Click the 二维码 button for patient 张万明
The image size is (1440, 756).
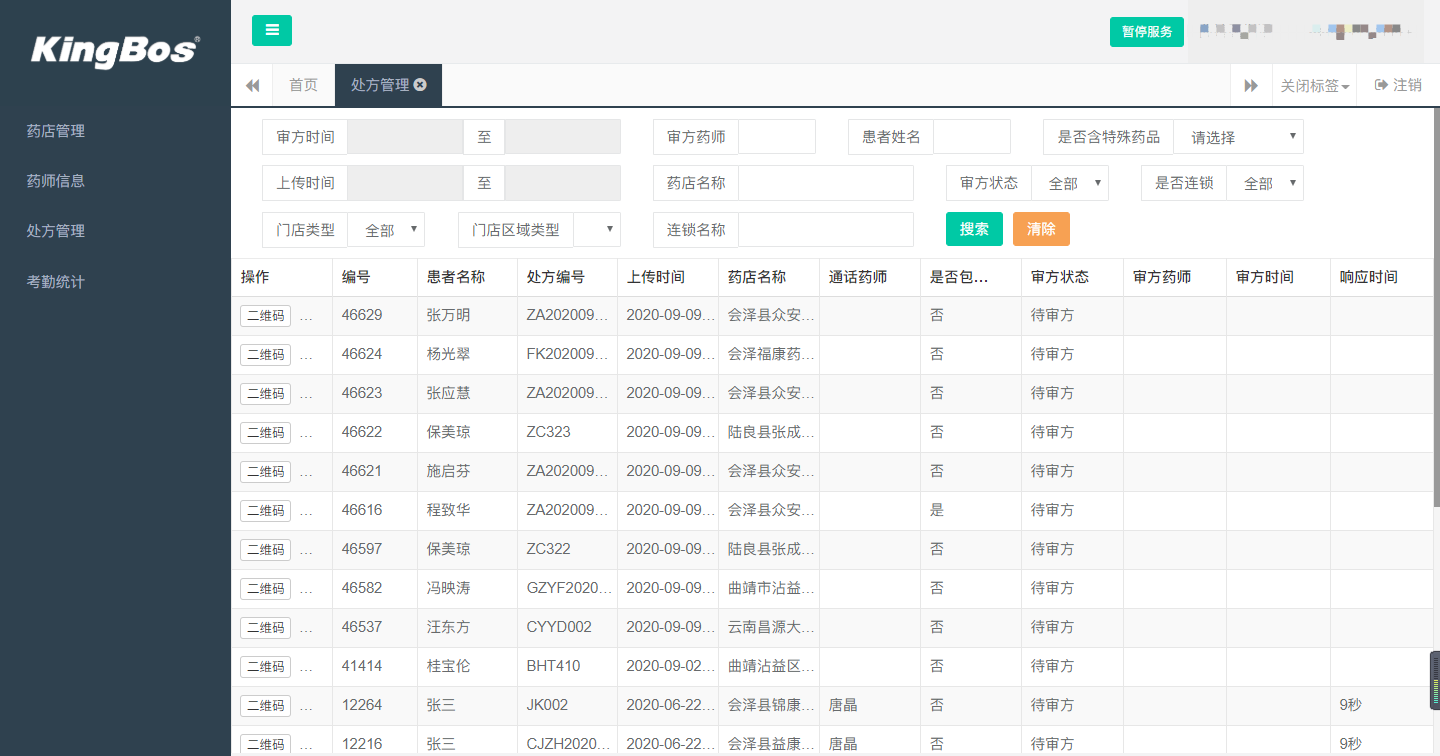click(265, 314)
